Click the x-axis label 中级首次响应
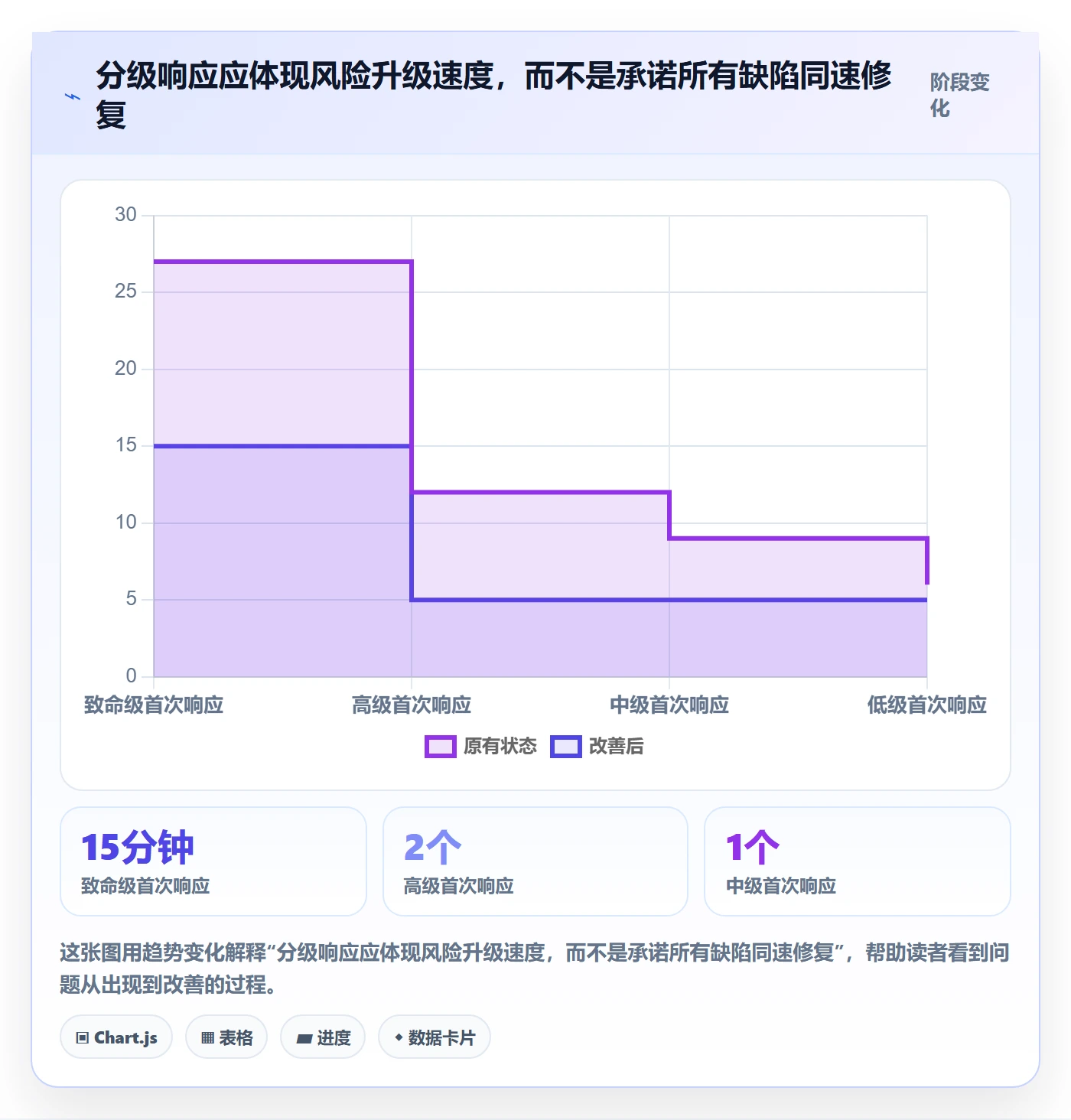Image resolution: width=1071 pixels, height=1120 pixels. pos(669,705)
